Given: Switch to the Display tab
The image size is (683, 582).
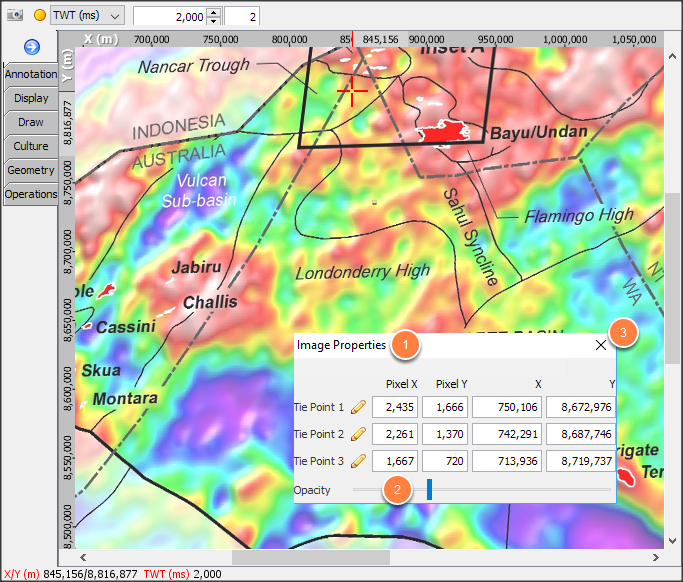Looking at the screenshot, I should coord(30,98).
